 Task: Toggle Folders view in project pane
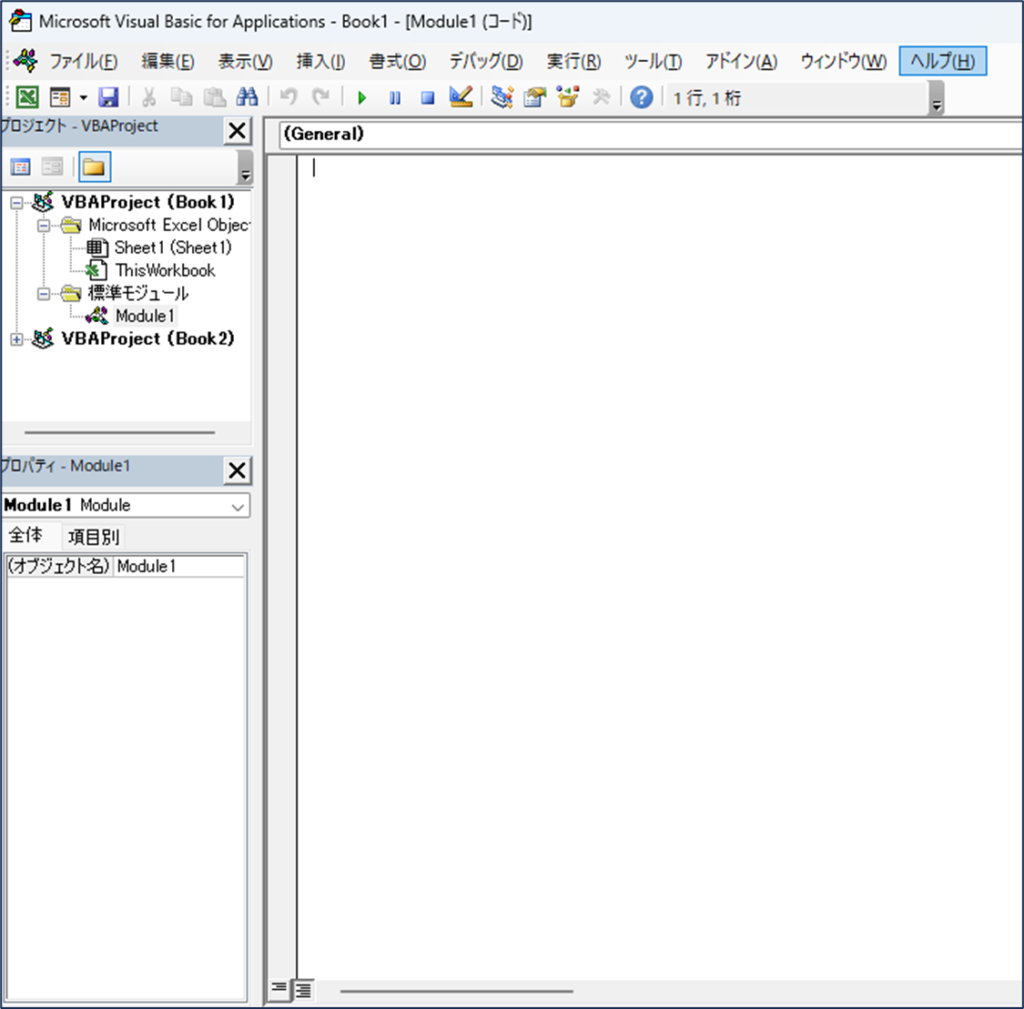(x=94, y=167)
